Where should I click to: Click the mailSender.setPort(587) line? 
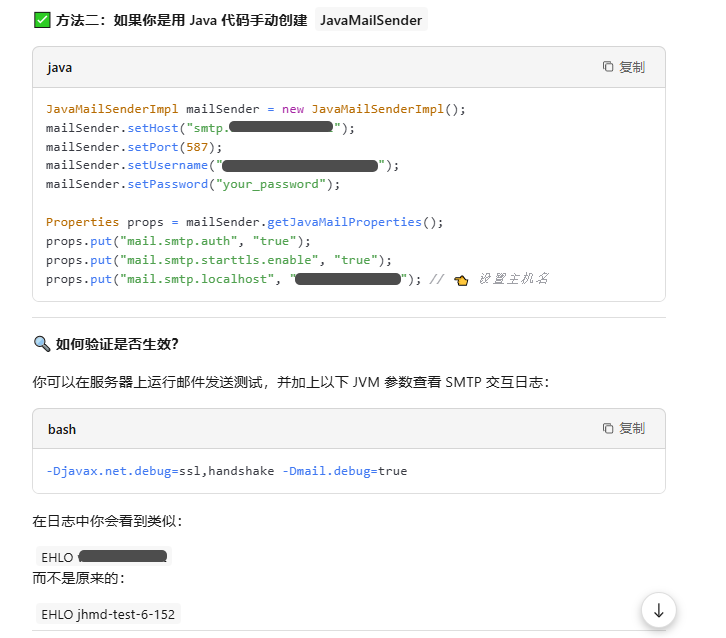134,147
